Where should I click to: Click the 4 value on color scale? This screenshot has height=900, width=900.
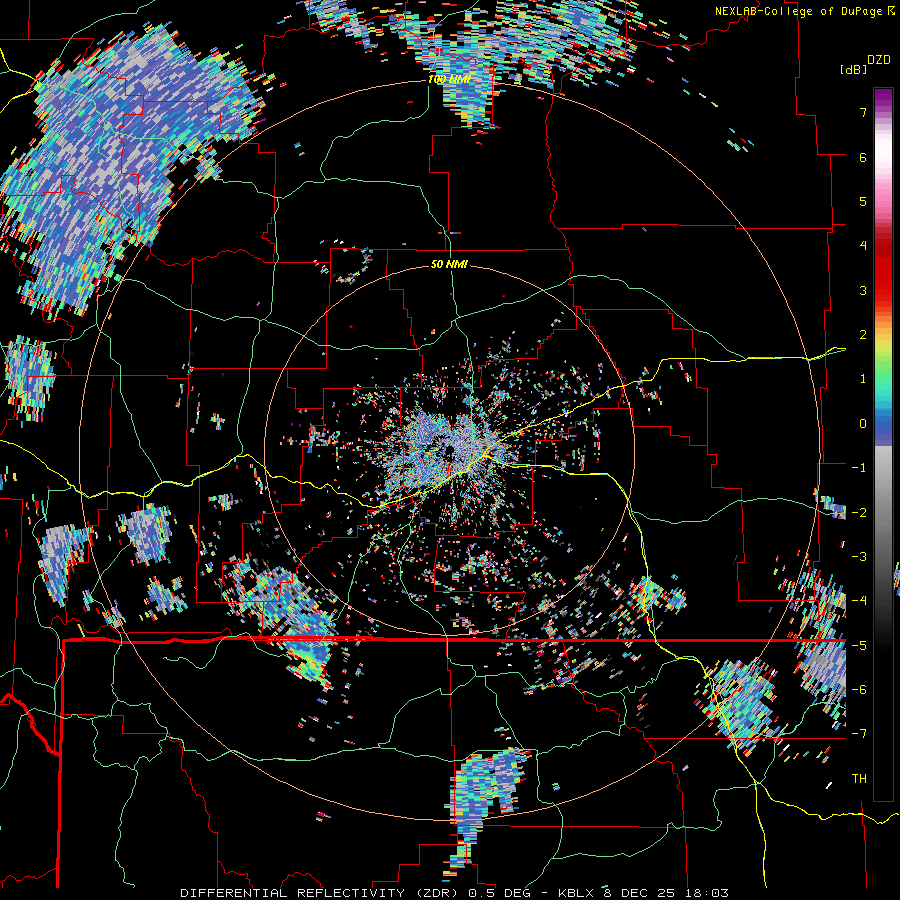click(863, 246)
